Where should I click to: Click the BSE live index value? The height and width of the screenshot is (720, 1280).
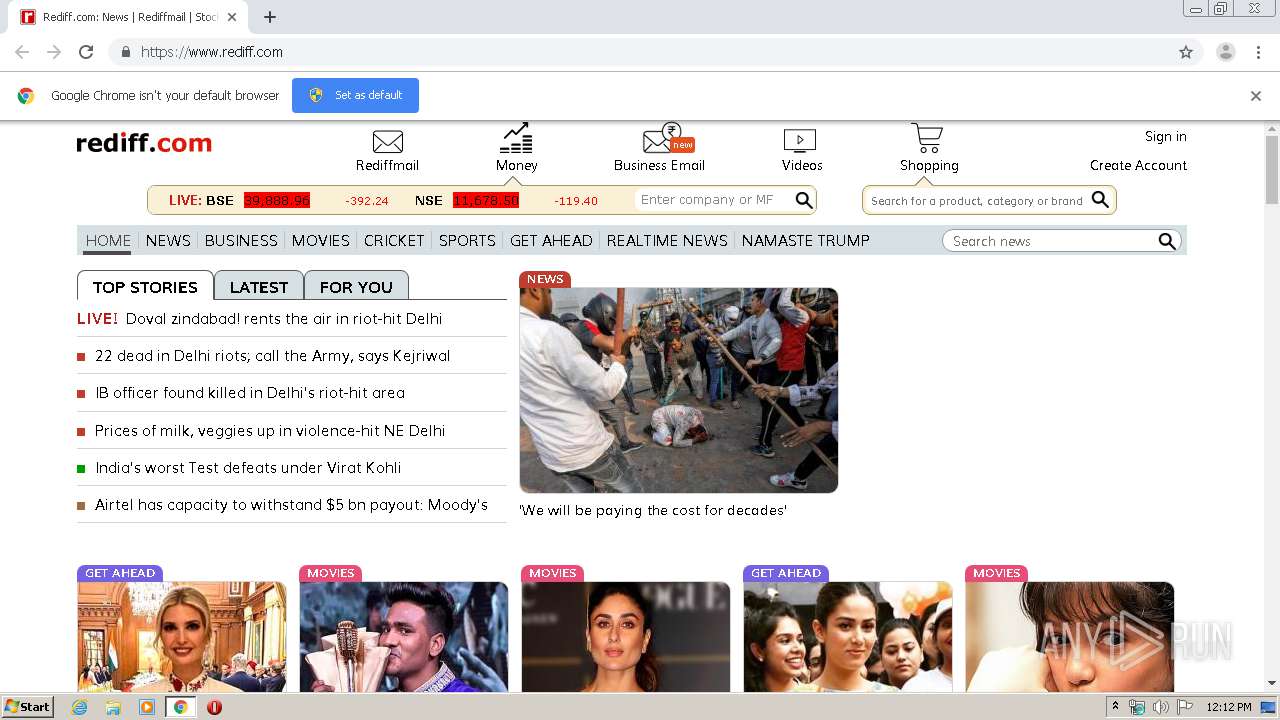(x=277, y=200)
